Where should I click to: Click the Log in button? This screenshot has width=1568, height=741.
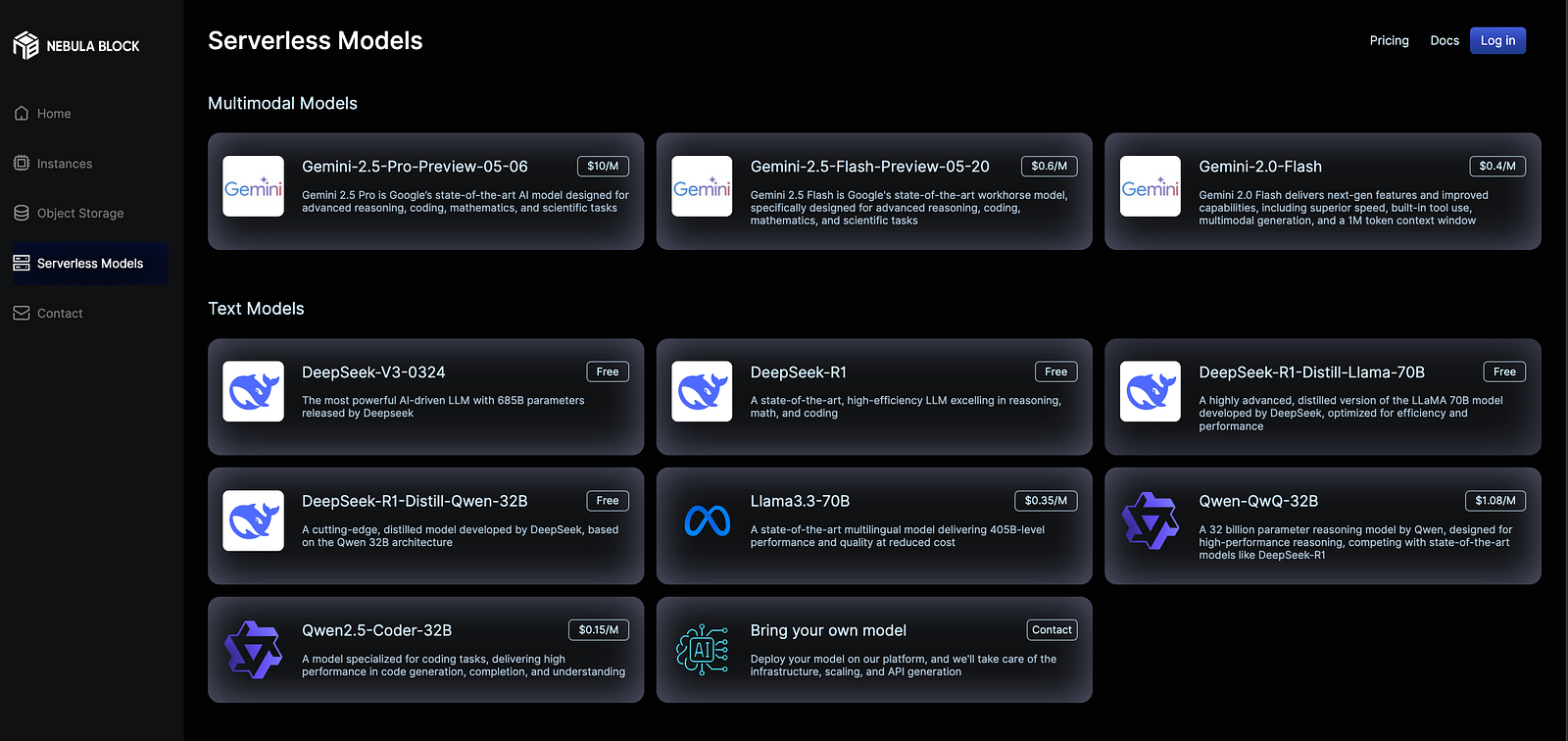coord(1497,40)
